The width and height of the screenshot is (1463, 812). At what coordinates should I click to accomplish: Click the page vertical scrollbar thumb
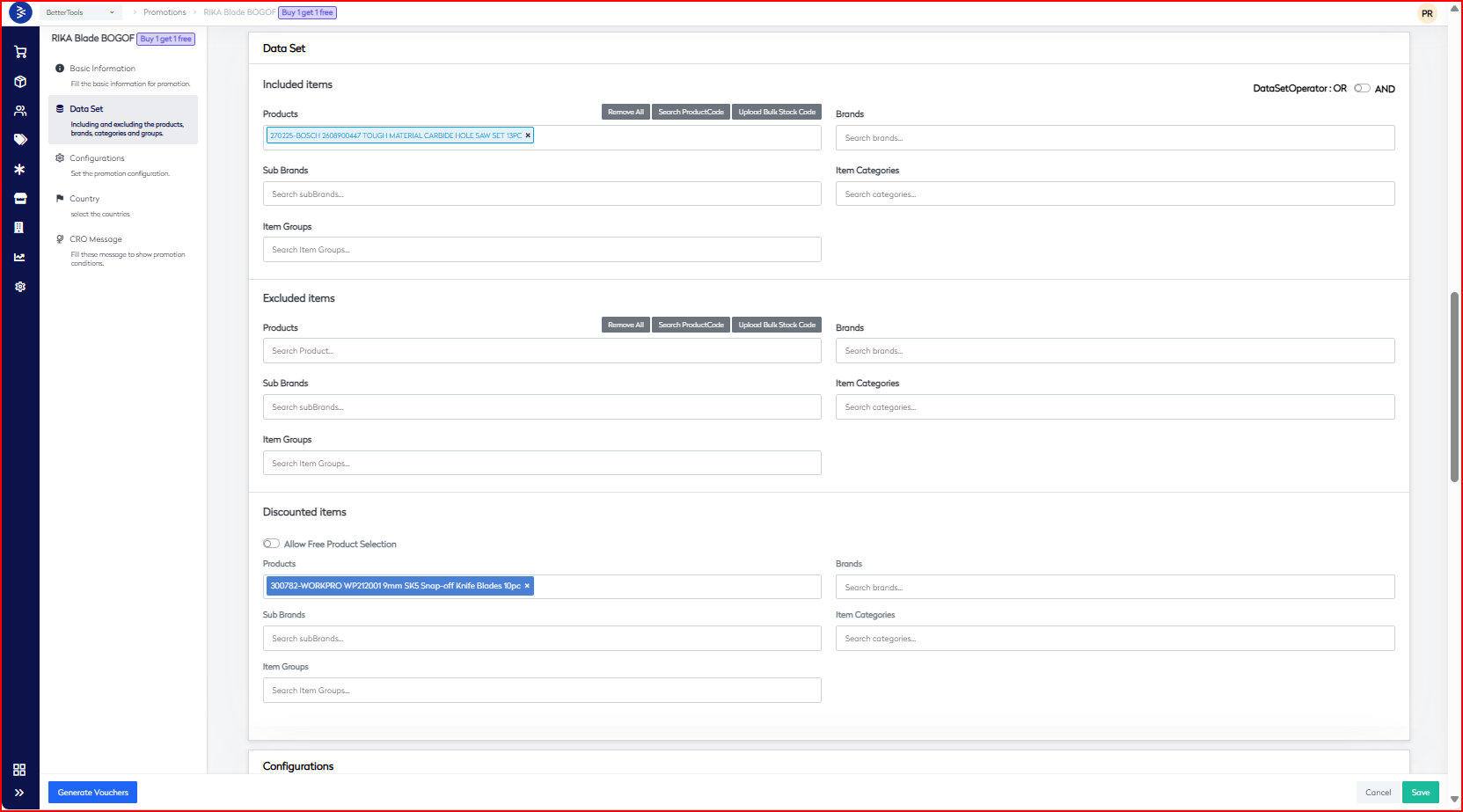[x=1454, y=387]
